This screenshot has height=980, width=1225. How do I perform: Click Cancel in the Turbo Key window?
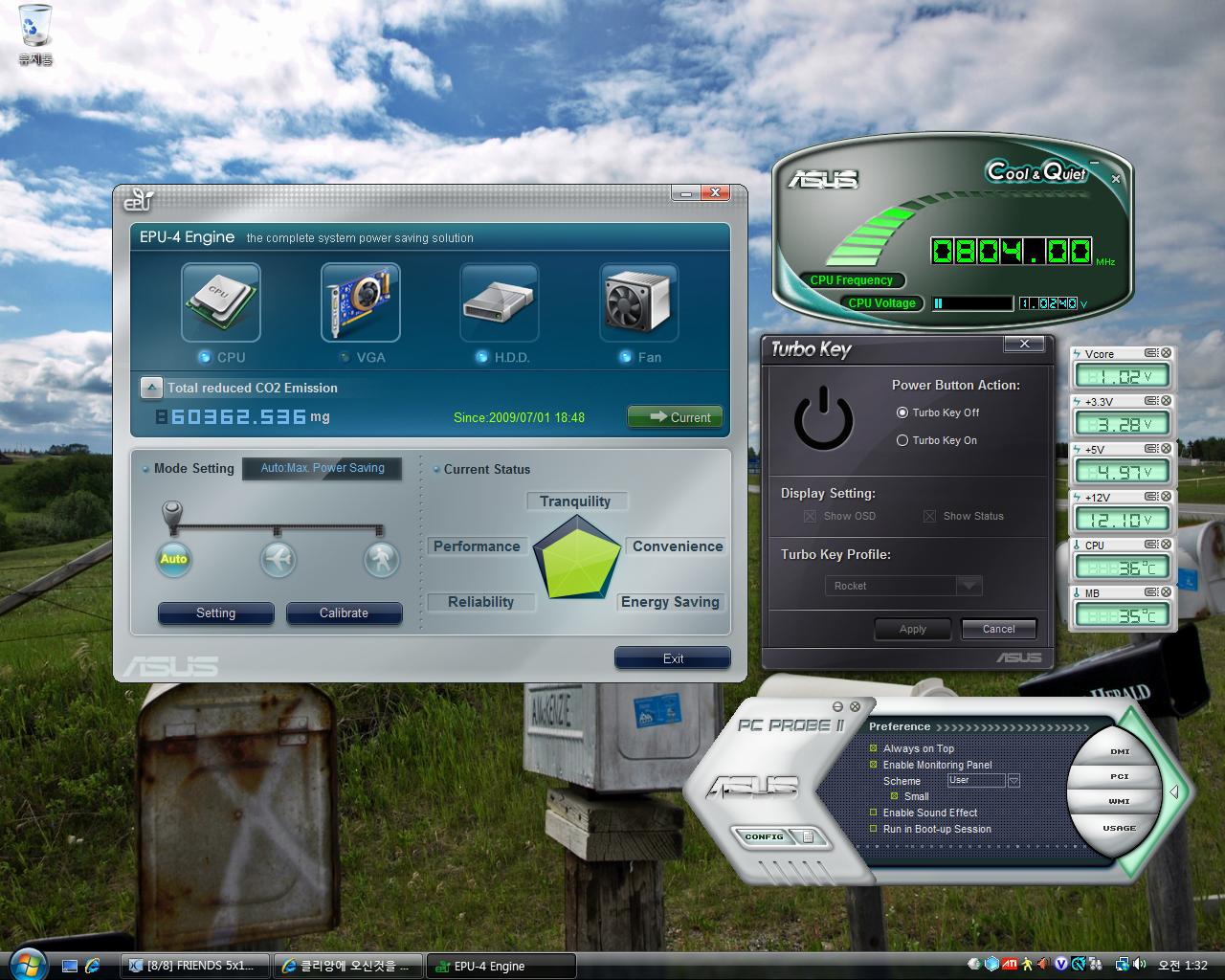998,629
